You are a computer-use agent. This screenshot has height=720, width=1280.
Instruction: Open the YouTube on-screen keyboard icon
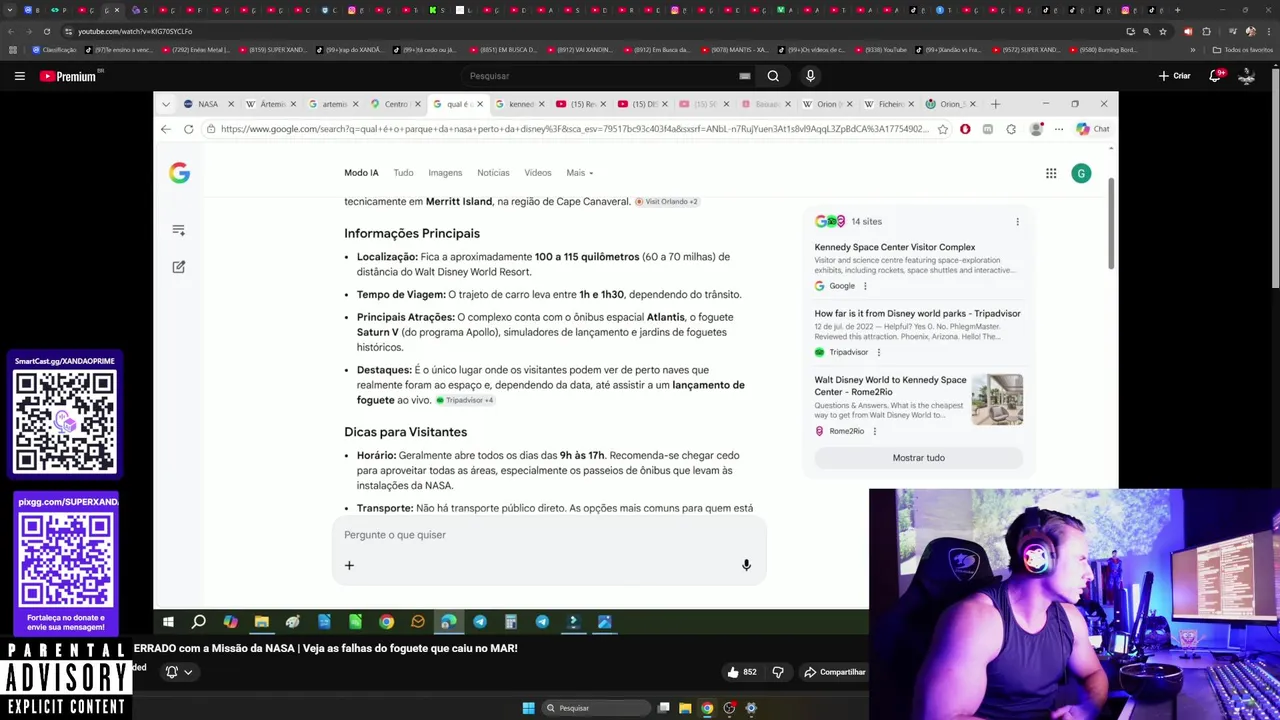click(745, 76)
